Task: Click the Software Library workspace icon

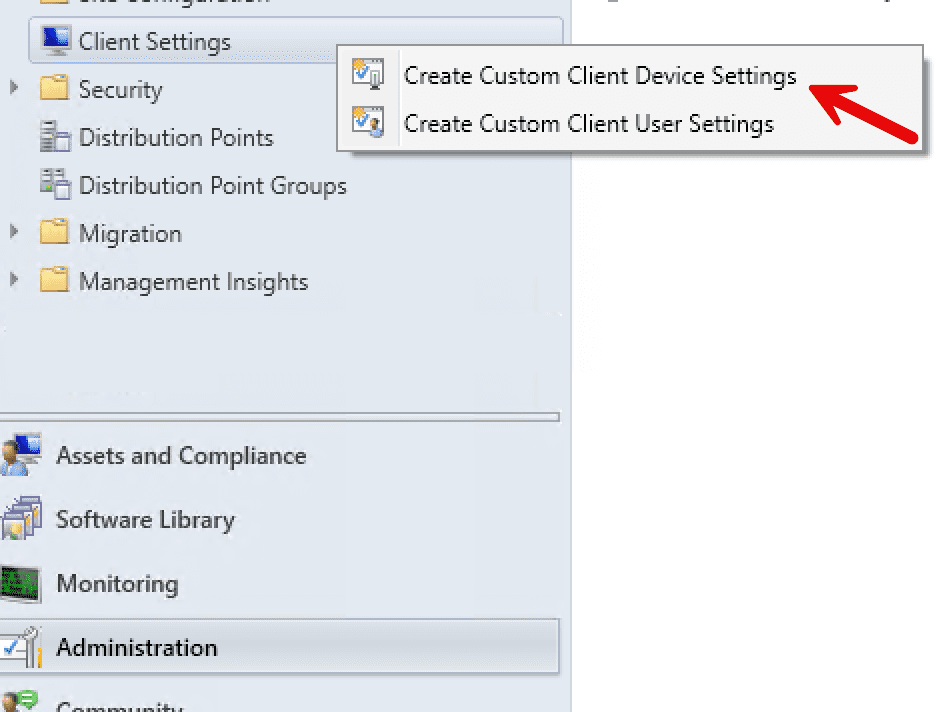Action: (x=21, y=519)
